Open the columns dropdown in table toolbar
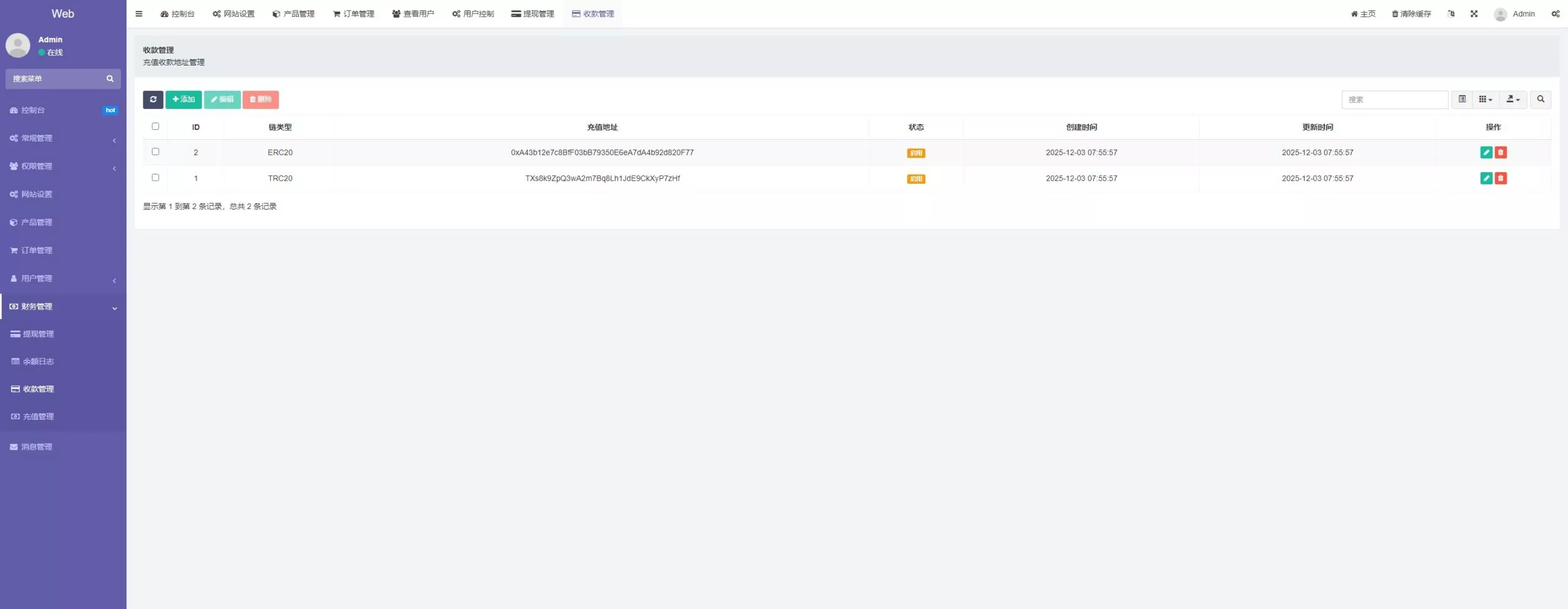This screenshot has width=1568, height=609. click(1485, 99)
